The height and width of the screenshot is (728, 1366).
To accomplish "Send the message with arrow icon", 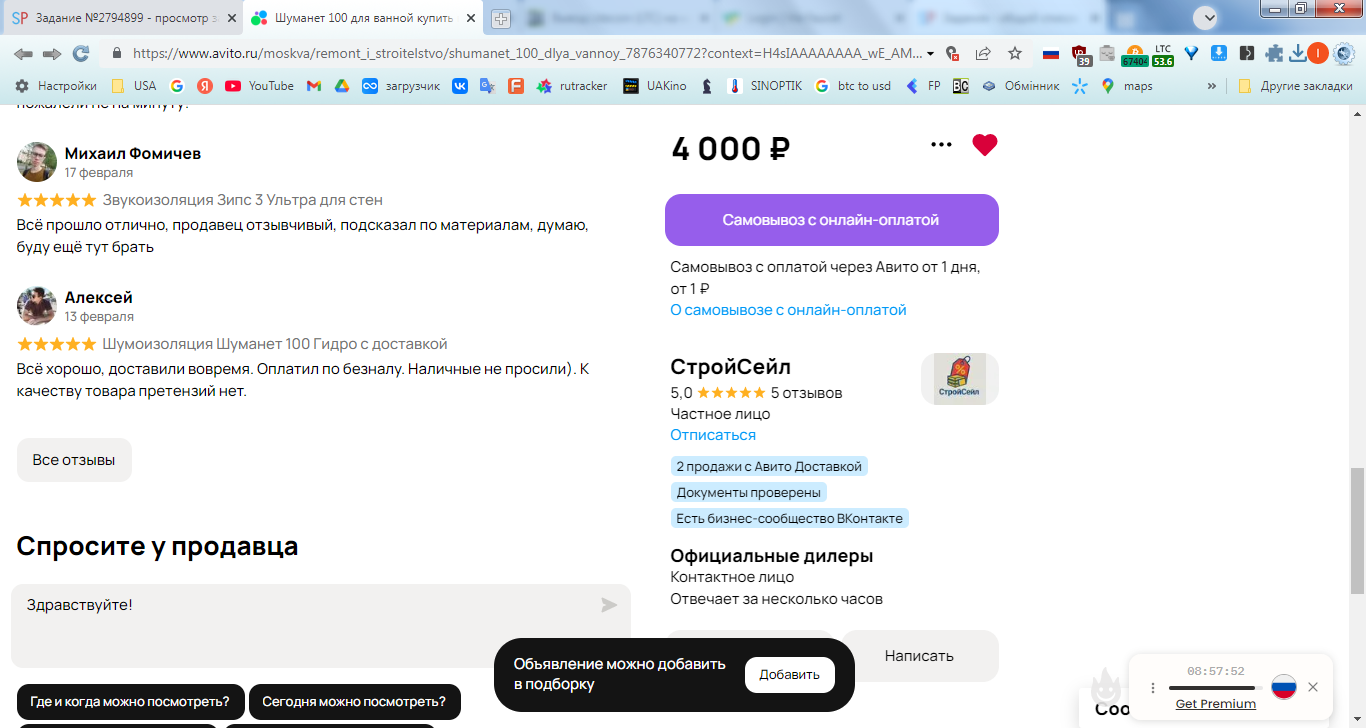I will 609,605.
